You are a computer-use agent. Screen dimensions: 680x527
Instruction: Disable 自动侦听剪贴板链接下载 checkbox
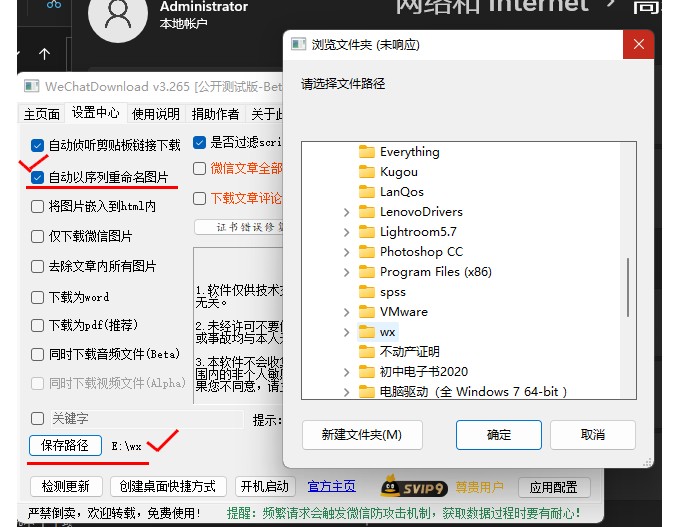(38, 145)
